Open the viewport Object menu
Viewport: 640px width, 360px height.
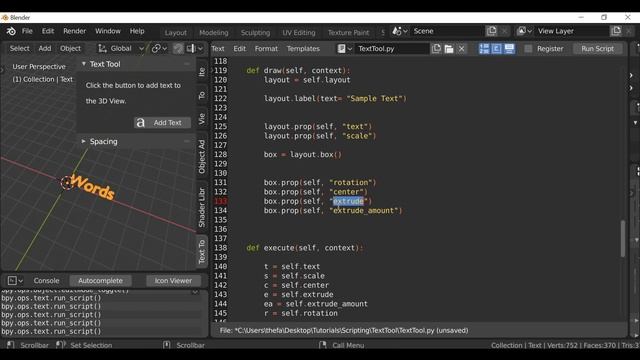(70, 49)
